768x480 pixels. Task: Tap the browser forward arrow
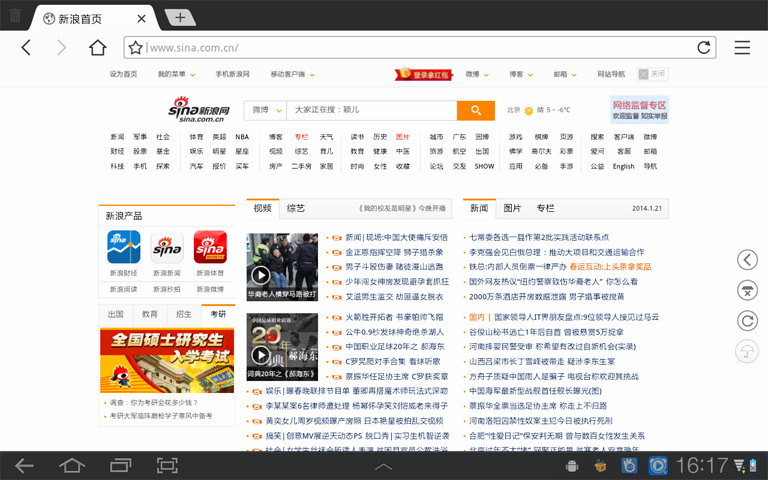61,48
